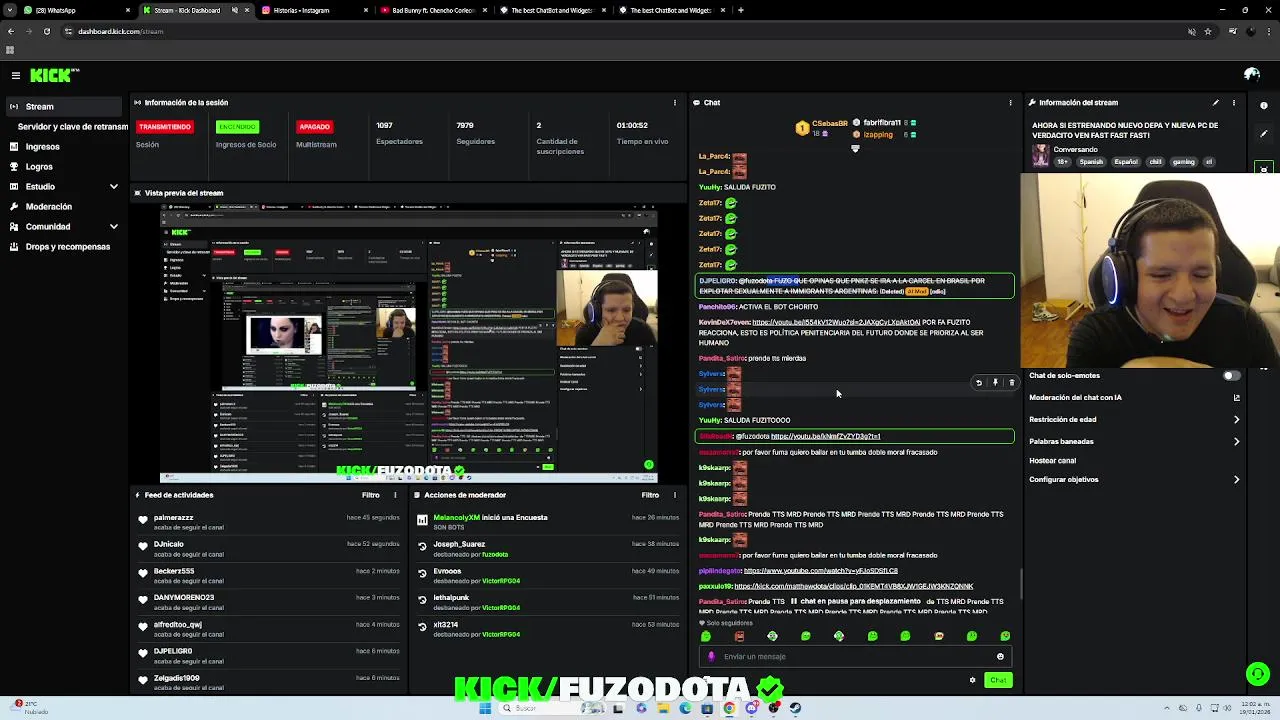Open Acciones de moderador options menu

pyautogui.click(x=675, y=495)
